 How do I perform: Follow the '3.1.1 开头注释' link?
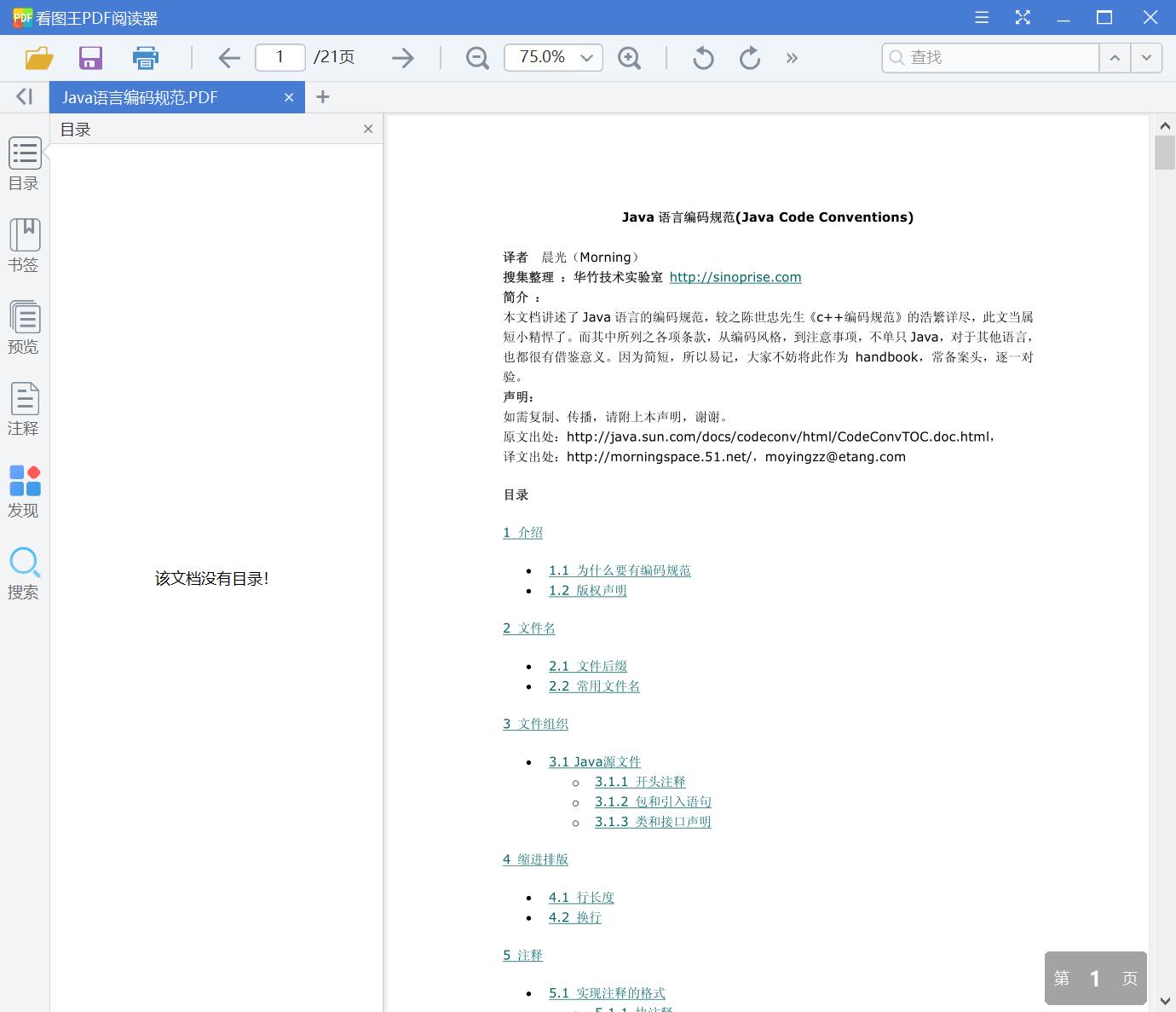tap(640, 782)
